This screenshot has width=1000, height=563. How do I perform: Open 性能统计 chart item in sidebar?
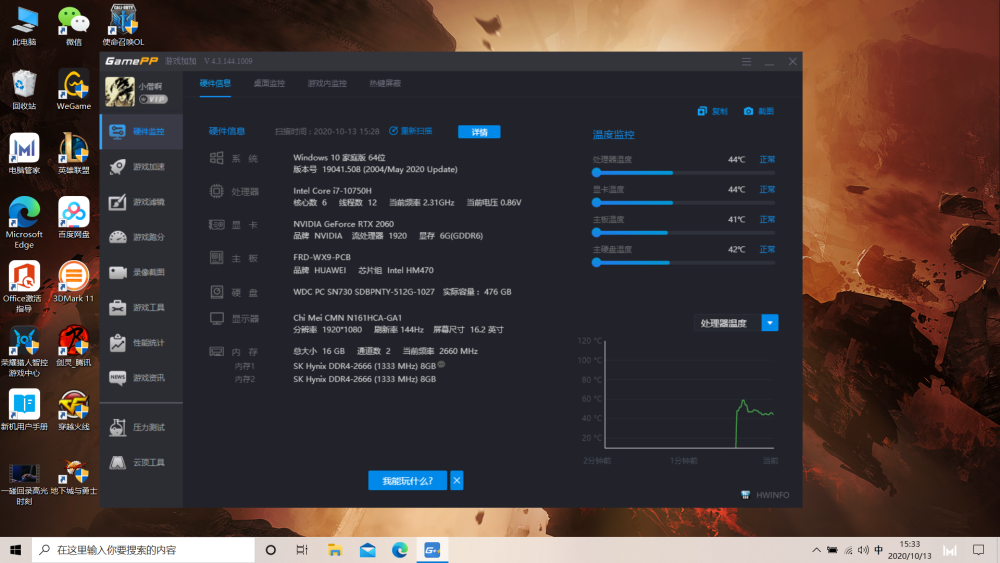[x=142, y=342]
